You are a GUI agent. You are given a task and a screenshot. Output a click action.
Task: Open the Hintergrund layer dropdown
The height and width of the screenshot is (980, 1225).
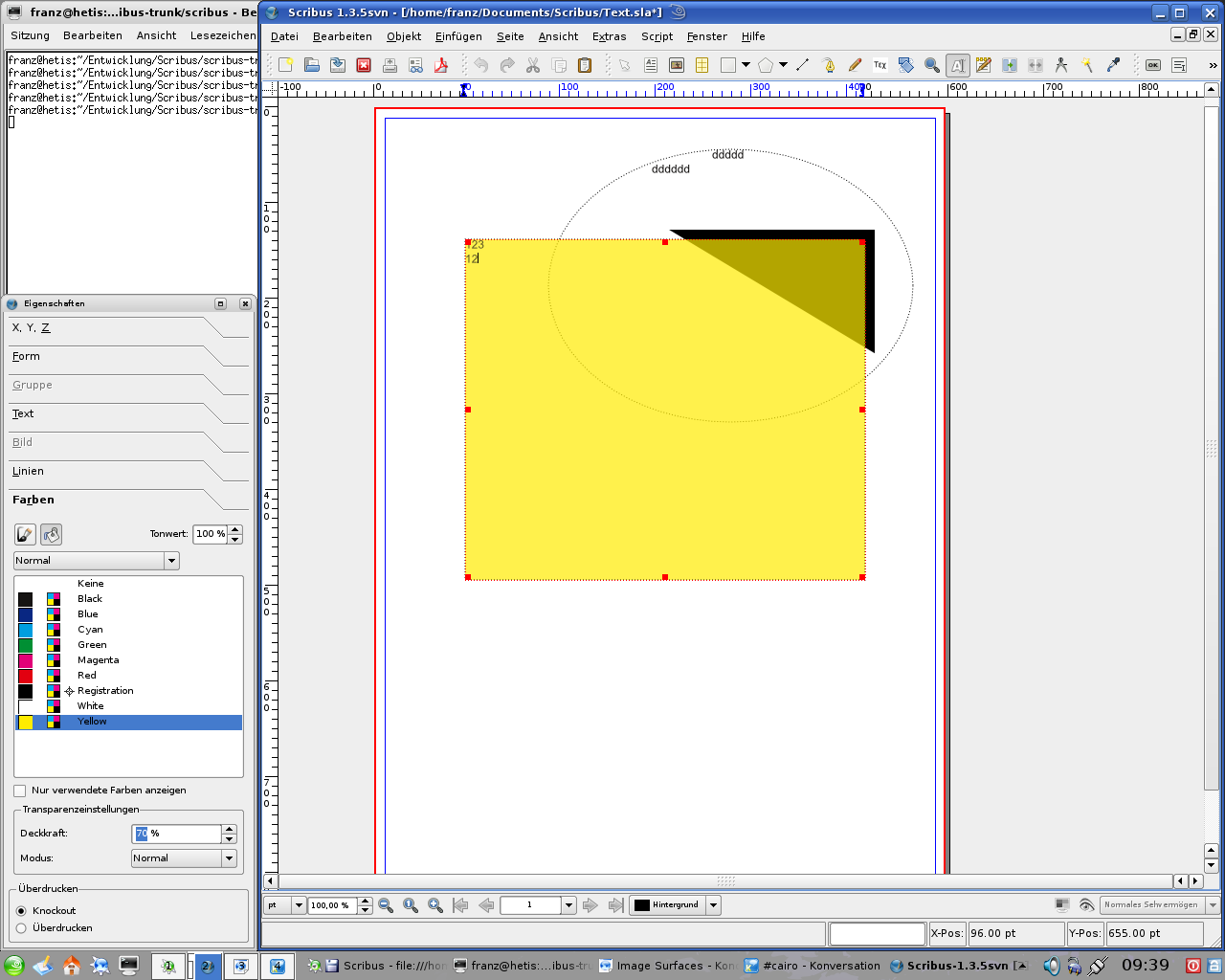point(675,905)
